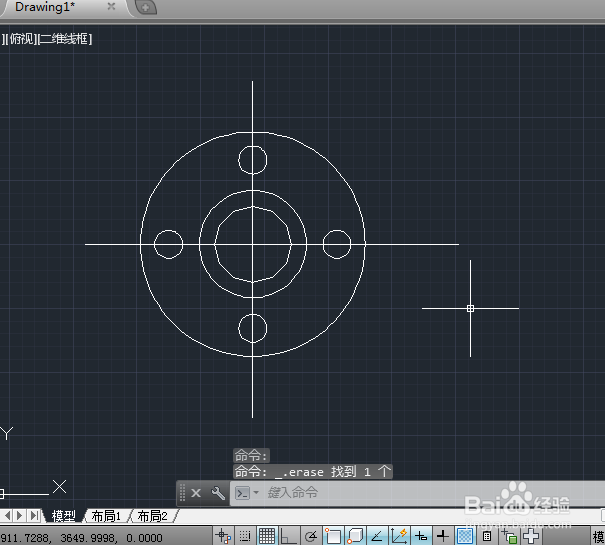Toggle Selection Cycling status icon
The image size is (605, 545).
509,537
